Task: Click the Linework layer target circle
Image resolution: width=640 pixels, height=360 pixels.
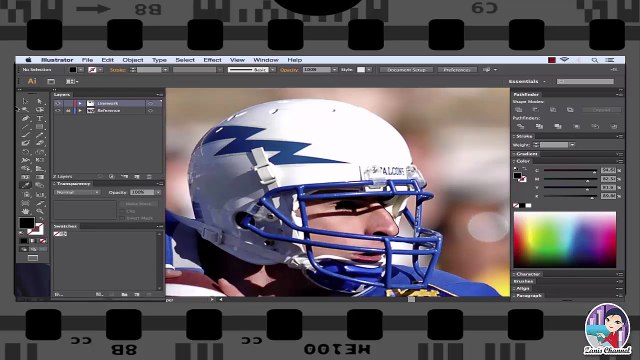Action: tap(150, 103)
